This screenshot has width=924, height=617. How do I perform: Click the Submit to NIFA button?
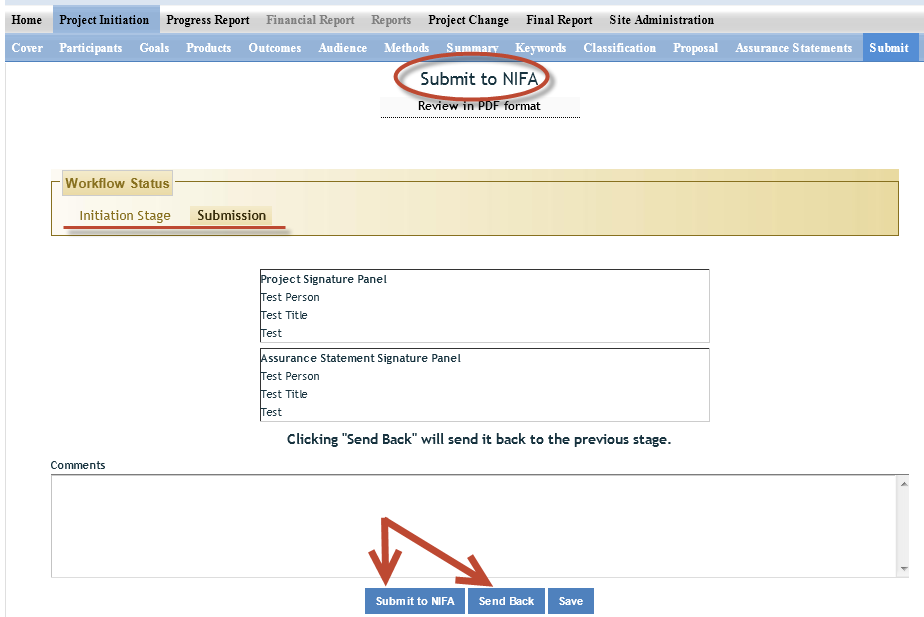click(415, 601)
